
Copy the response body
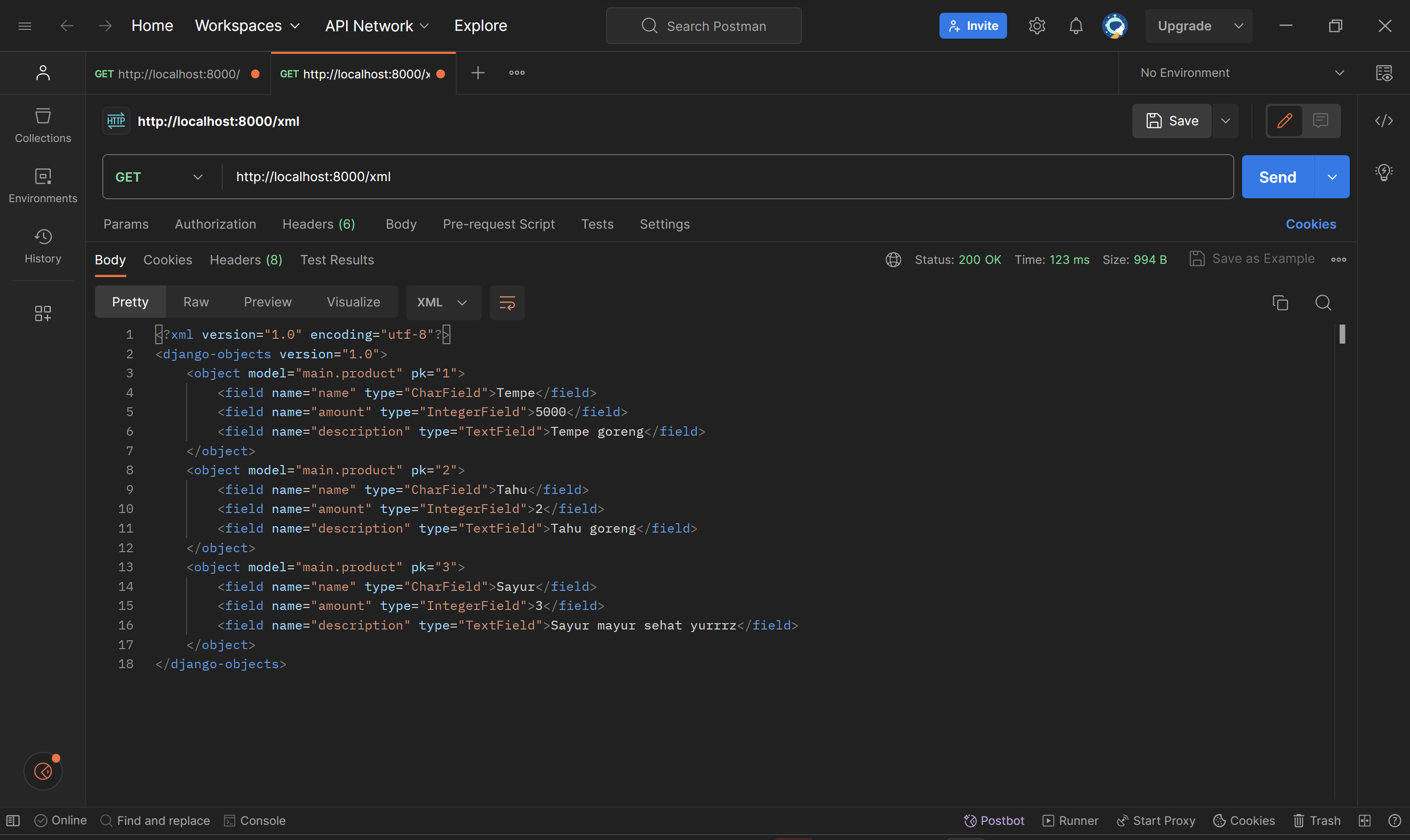pyautogui.click(x=1280, y=303)
